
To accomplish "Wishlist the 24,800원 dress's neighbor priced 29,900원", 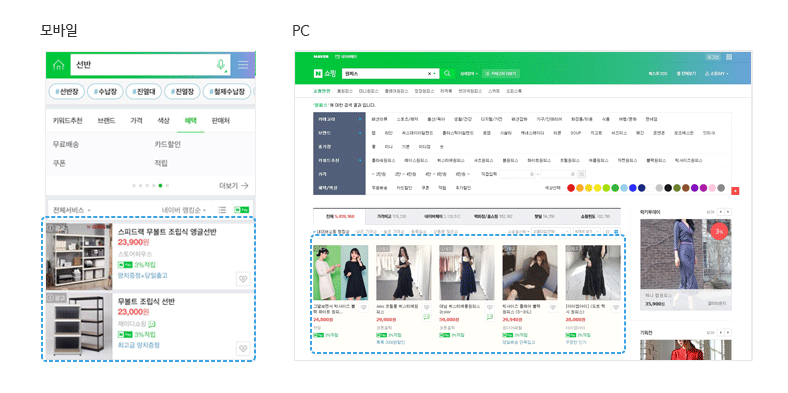I will point(426,308).
